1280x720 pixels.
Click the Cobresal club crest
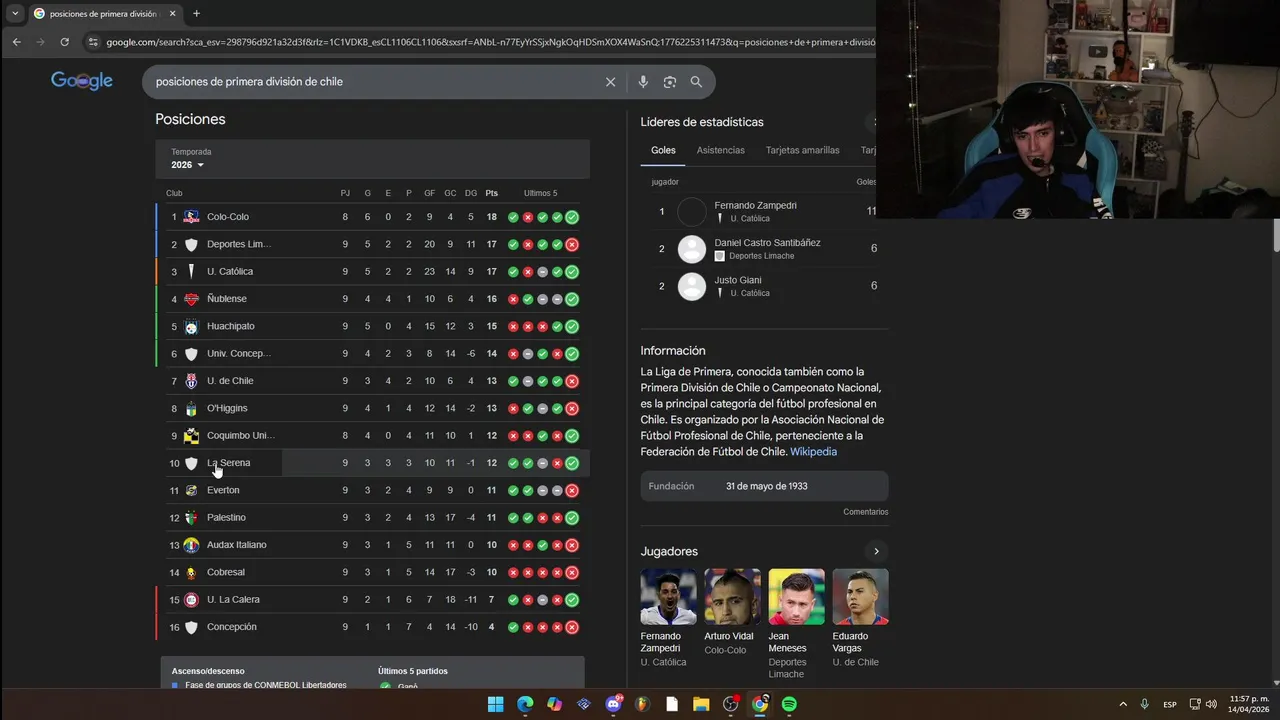click(191, 573)
